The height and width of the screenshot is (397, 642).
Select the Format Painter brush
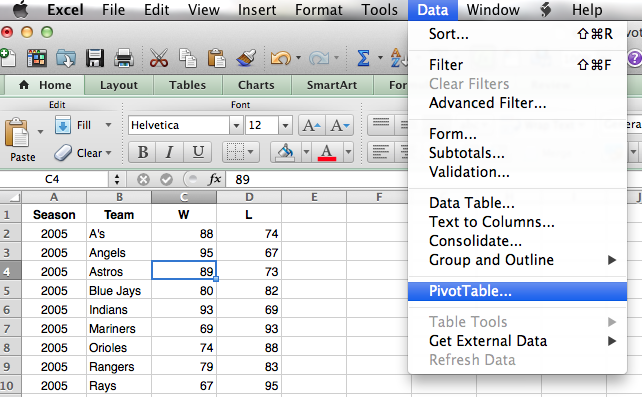pyautogui.click(x=246, y=58)
